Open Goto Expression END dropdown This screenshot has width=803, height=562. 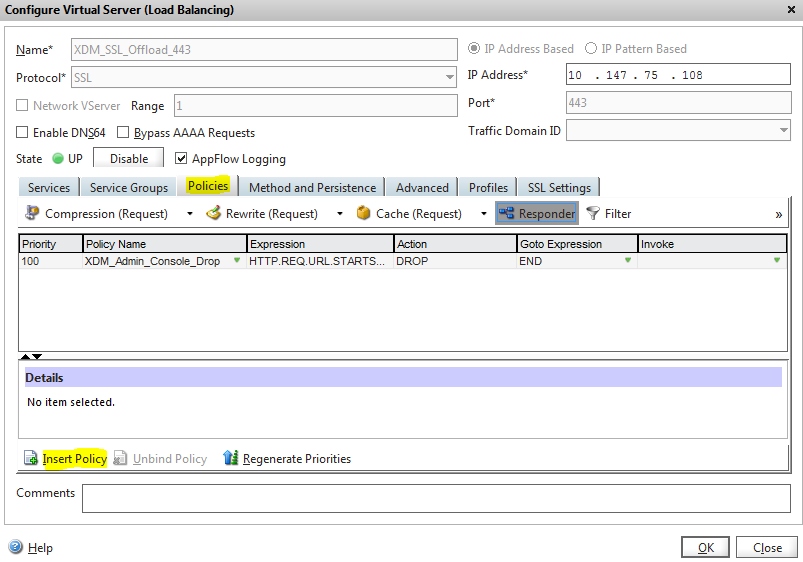point(628,260)
